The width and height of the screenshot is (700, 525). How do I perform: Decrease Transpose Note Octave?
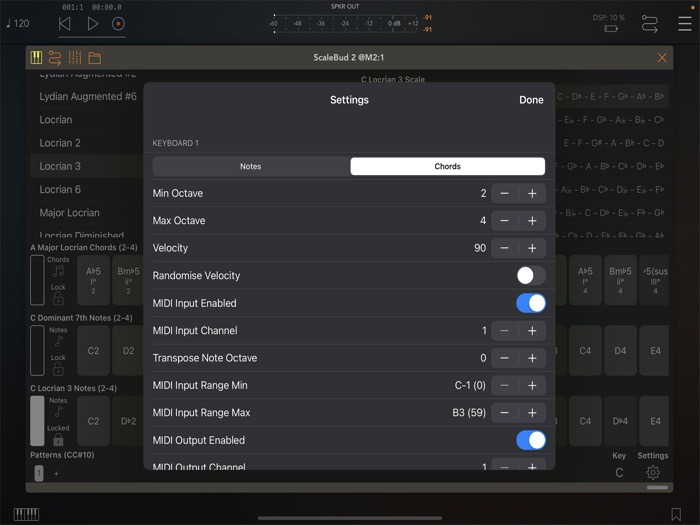pos(504,358)
